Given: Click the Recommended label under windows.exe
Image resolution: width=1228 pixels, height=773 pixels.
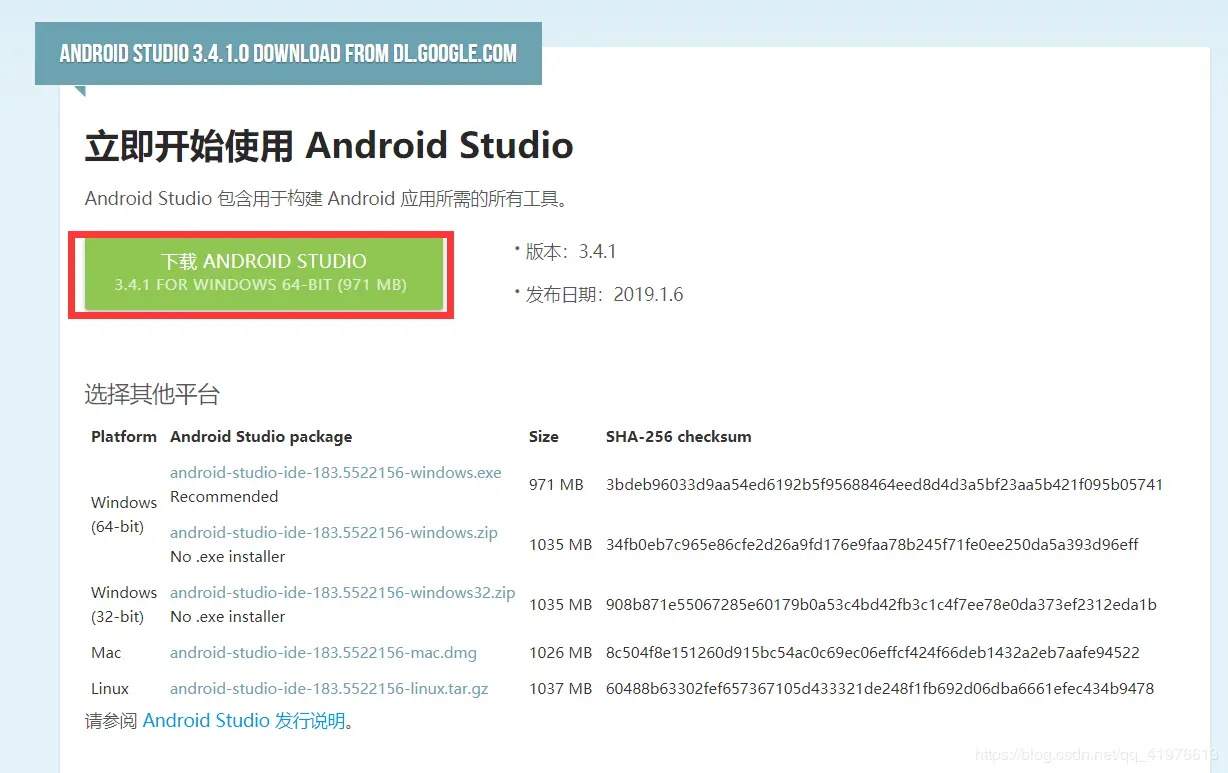Looking at the screenshot, I should (224, 496).
